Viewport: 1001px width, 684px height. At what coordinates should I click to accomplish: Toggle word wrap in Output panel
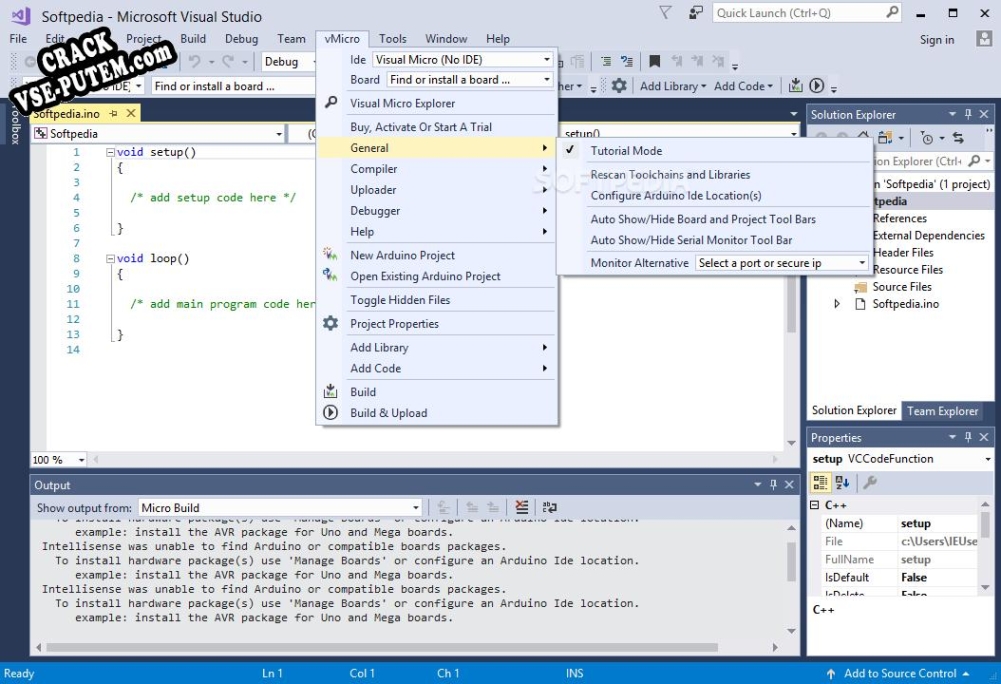tap(549, 507)
